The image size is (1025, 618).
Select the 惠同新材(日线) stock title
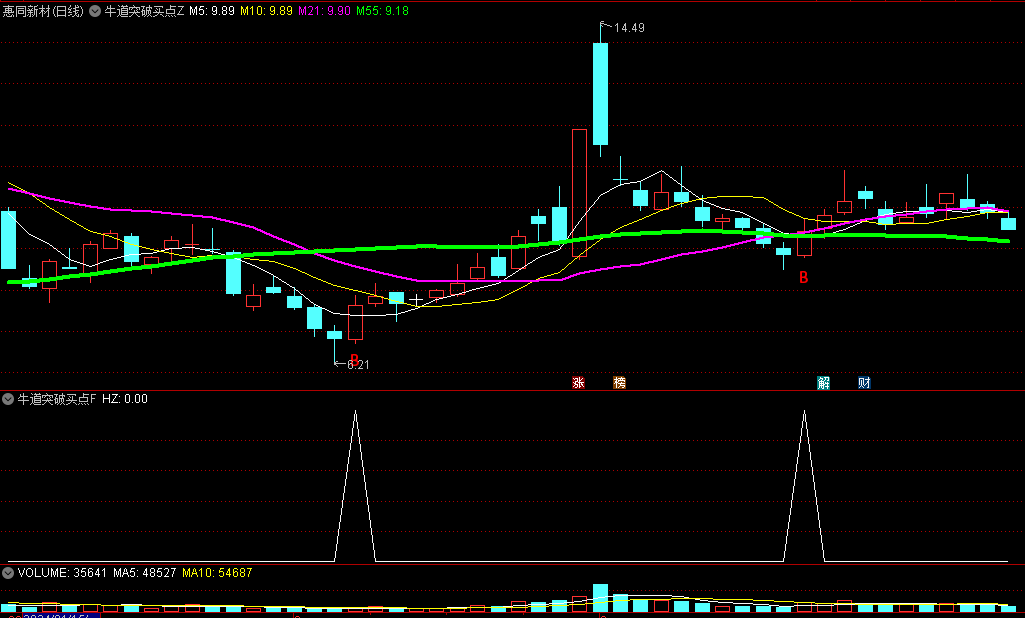(x=43, y=11)
